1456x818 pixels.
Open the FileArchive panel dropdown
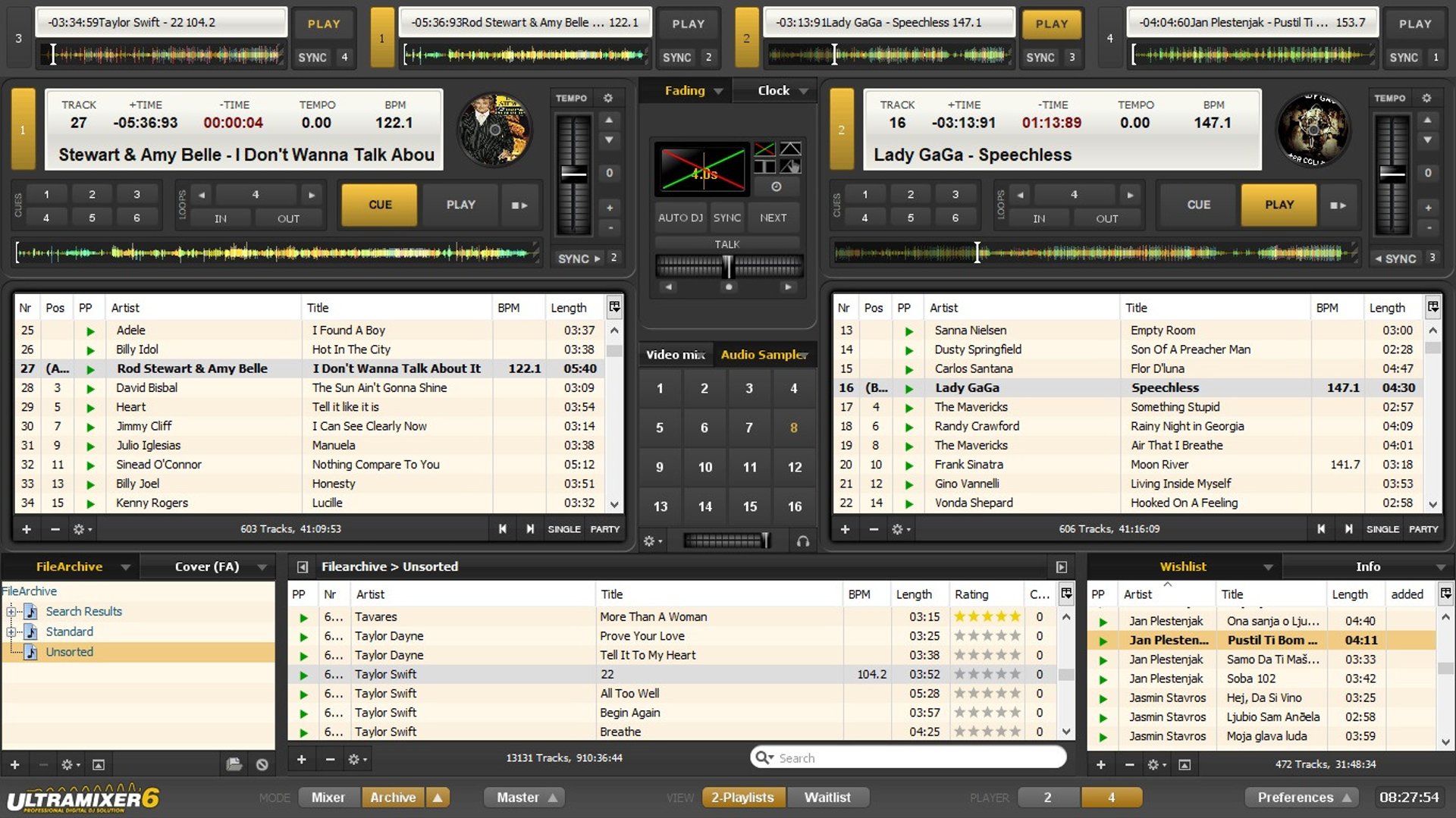tap(125, 567)
